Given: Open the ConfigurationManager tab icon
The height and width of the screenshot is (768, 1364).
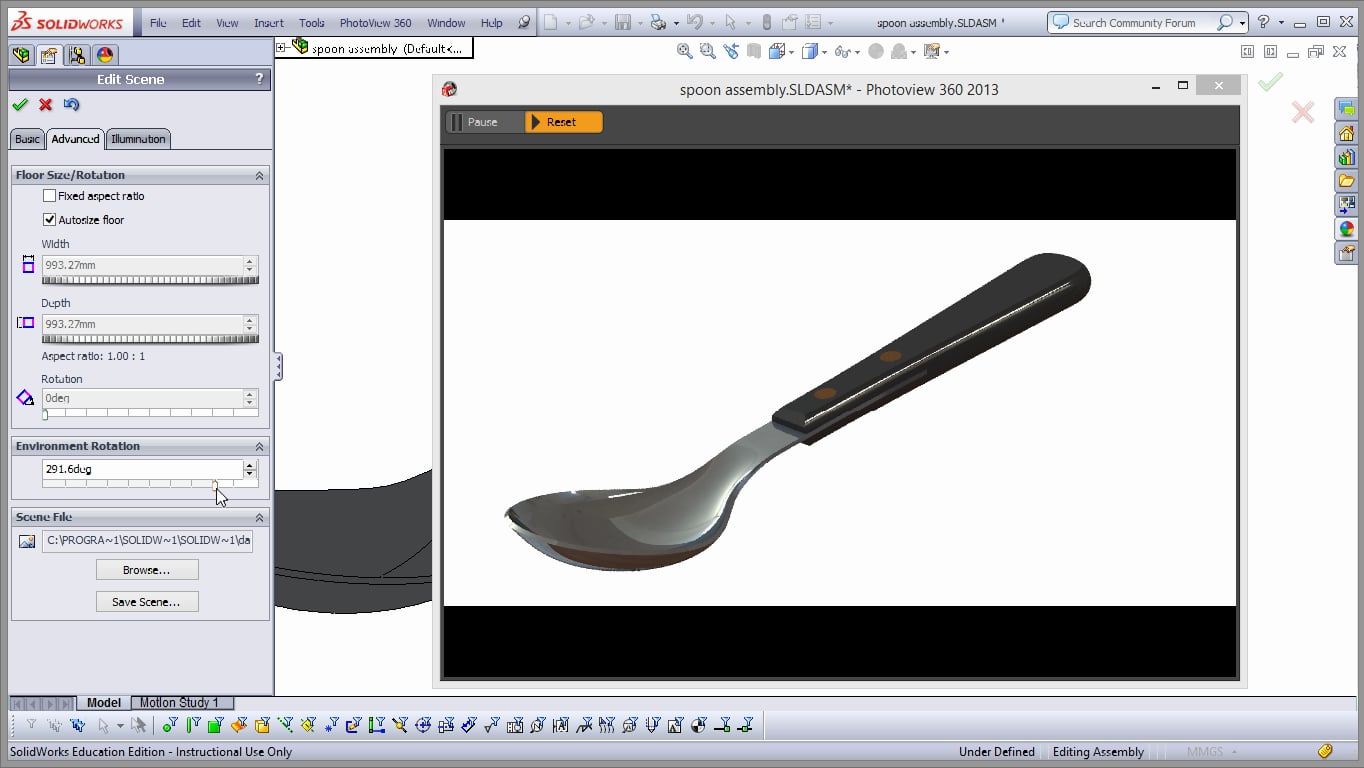Looking at the screenshot, I should pos(76,56).
